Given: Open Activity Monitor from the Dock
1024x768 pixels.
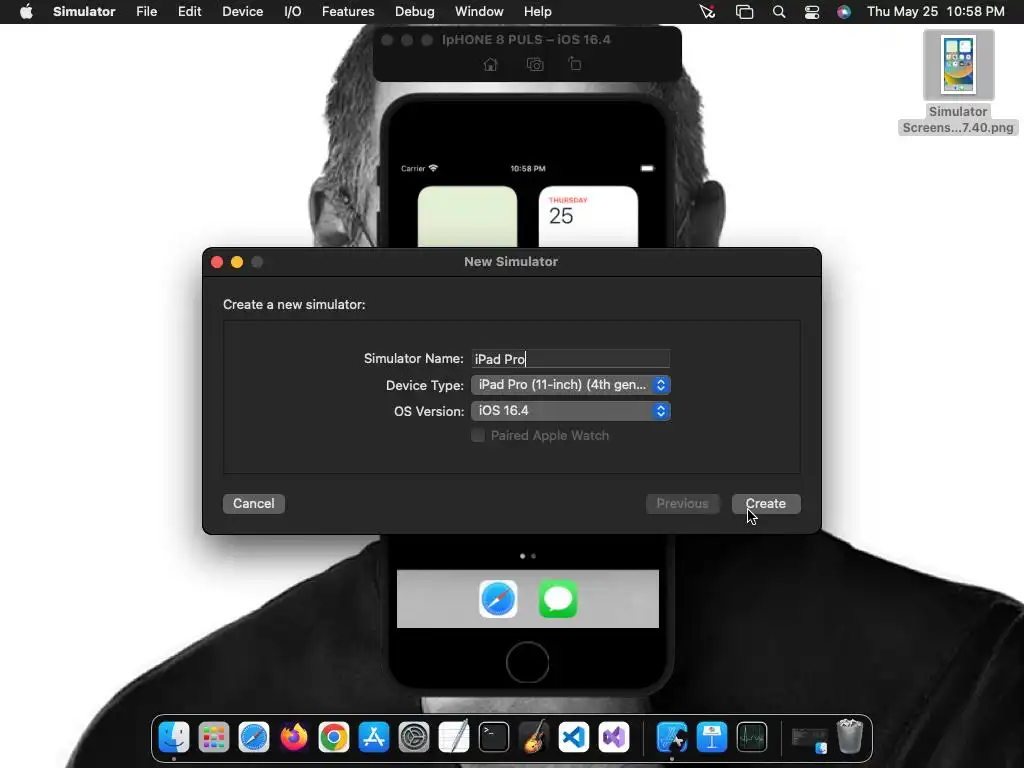Looking at the screenshot, I should point(752,737).
